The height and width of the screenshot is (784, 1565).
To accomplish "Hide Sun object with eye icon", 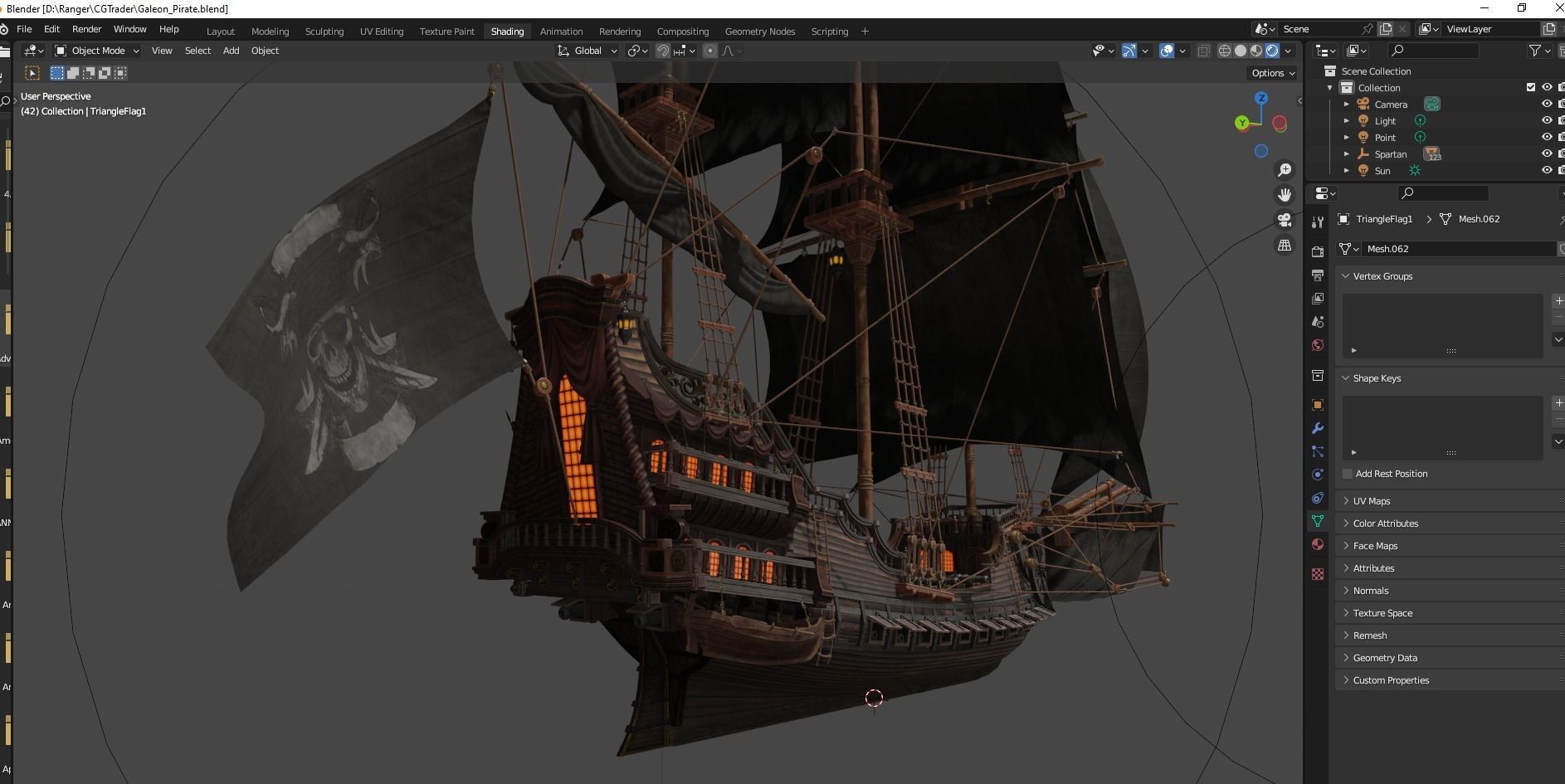I will pos(1547,170).
